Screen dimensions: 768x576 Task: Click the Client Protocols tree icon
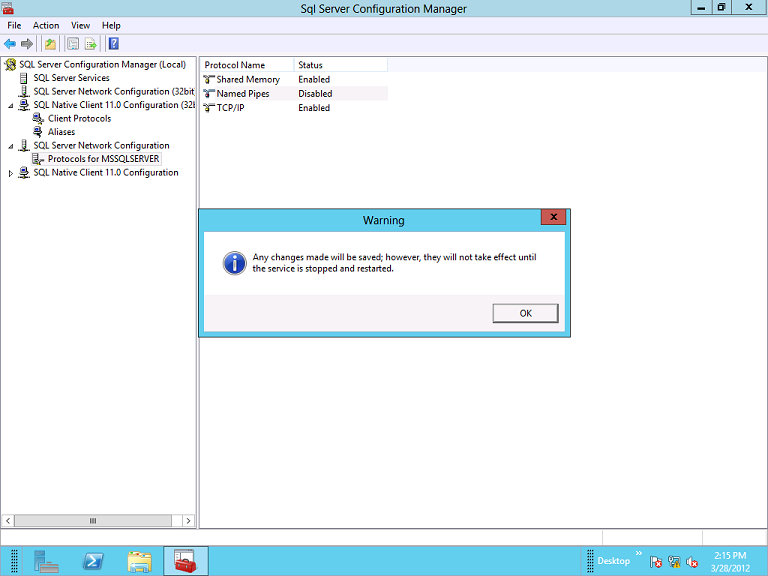[38, 119]
